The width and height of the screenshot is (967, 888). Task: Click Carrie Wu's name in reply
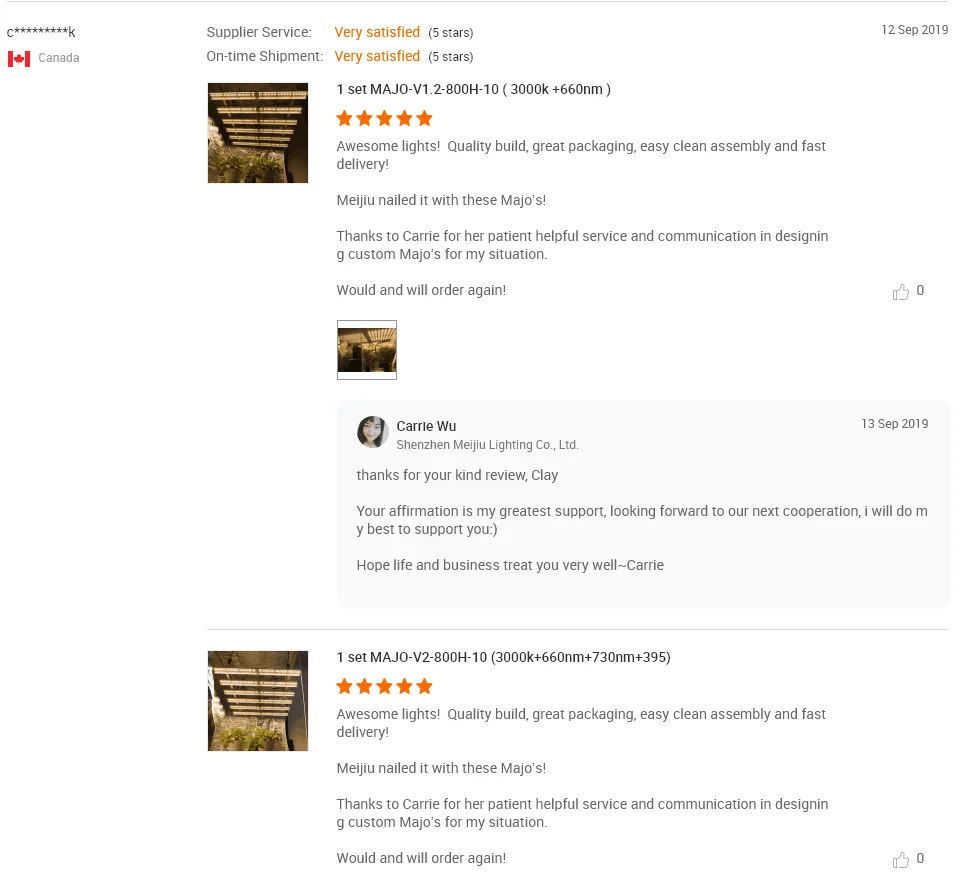click(x=426, y=426)
